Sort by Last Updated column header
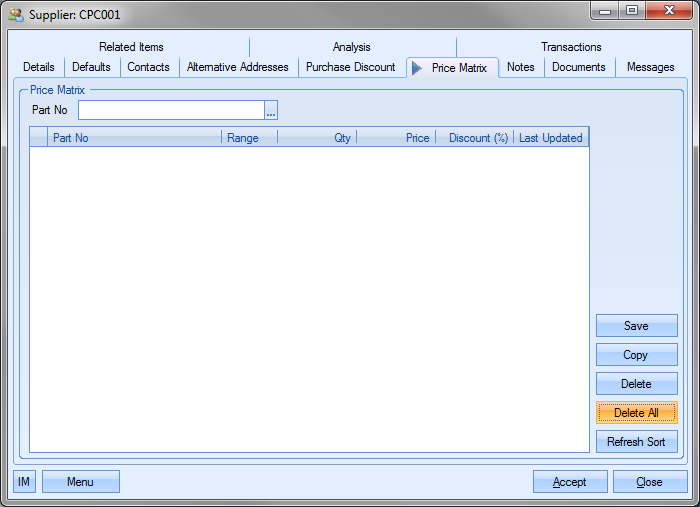 [x=550, y=138]
